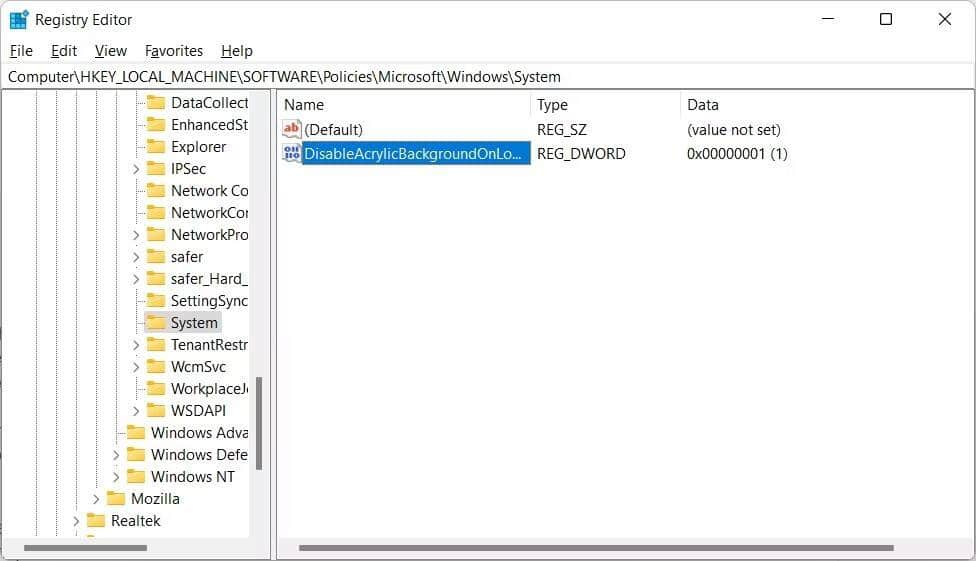Click the WSDAPI folder icon
Screen dimensions: 976x561
click(155, 411)
